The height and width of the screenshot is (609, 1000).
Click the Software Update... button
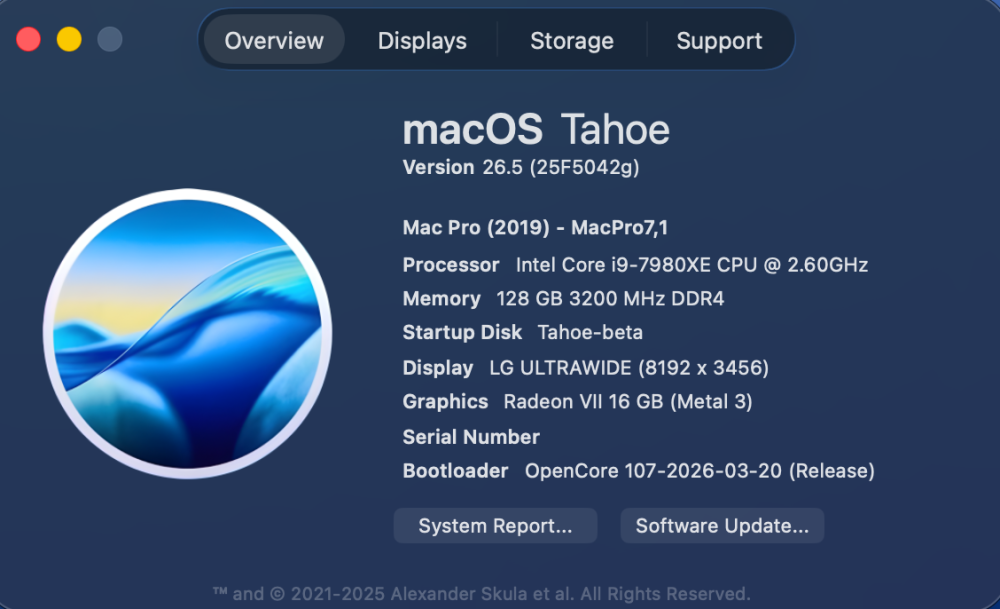click(723, 525)
